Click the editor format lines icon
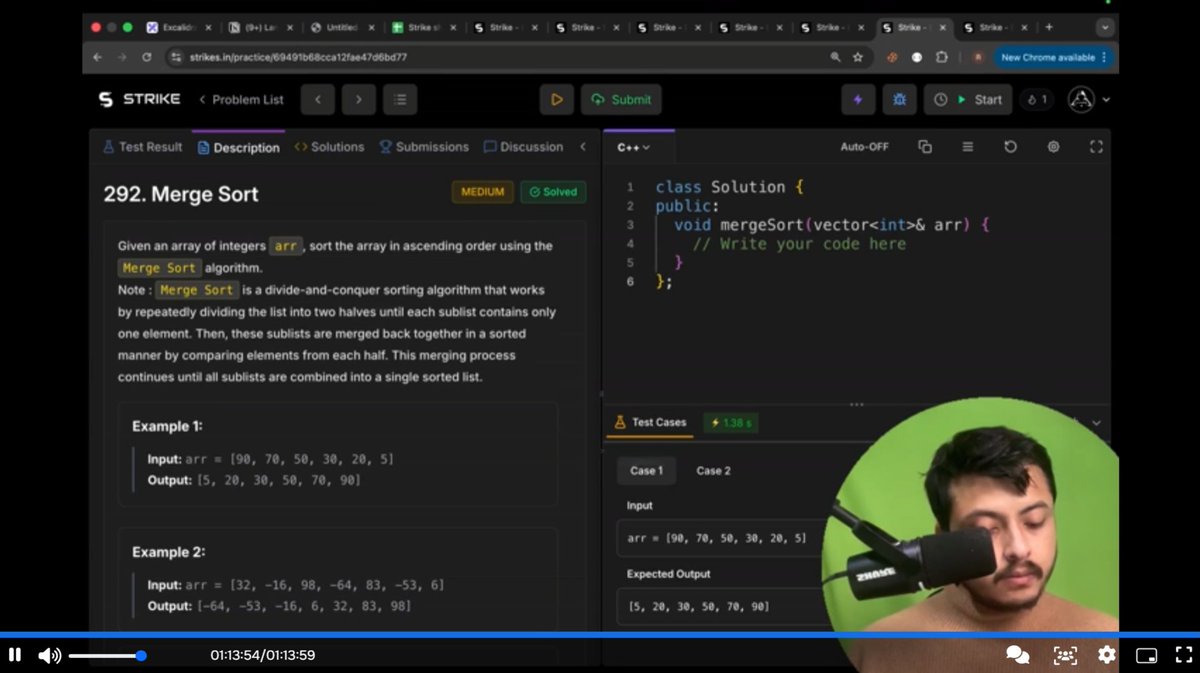Viewport: 1200px width, 673px height. coord(968,147)
